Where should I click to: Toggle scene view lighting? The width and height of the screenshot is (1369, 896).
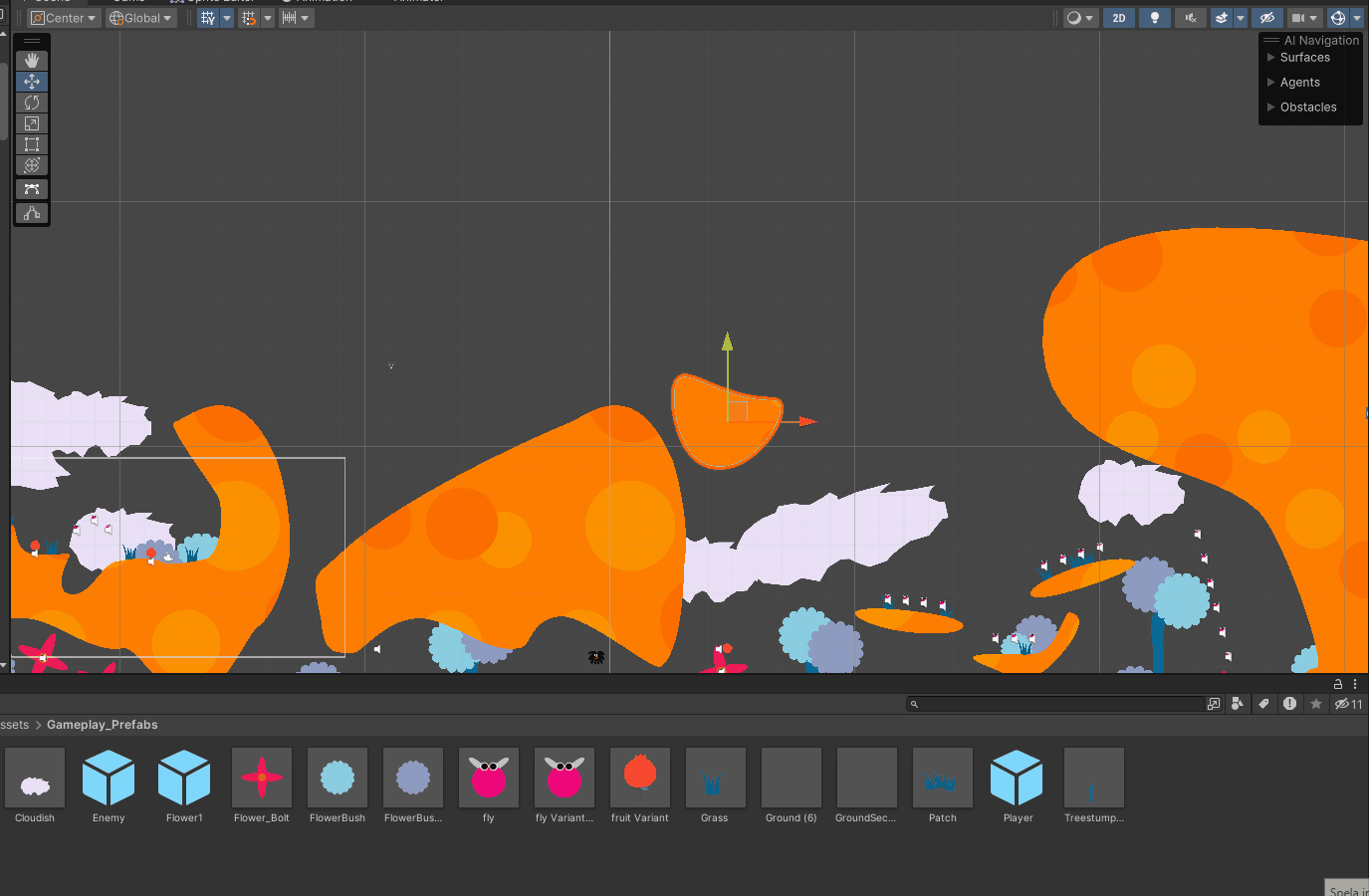tap(1154, 17)
